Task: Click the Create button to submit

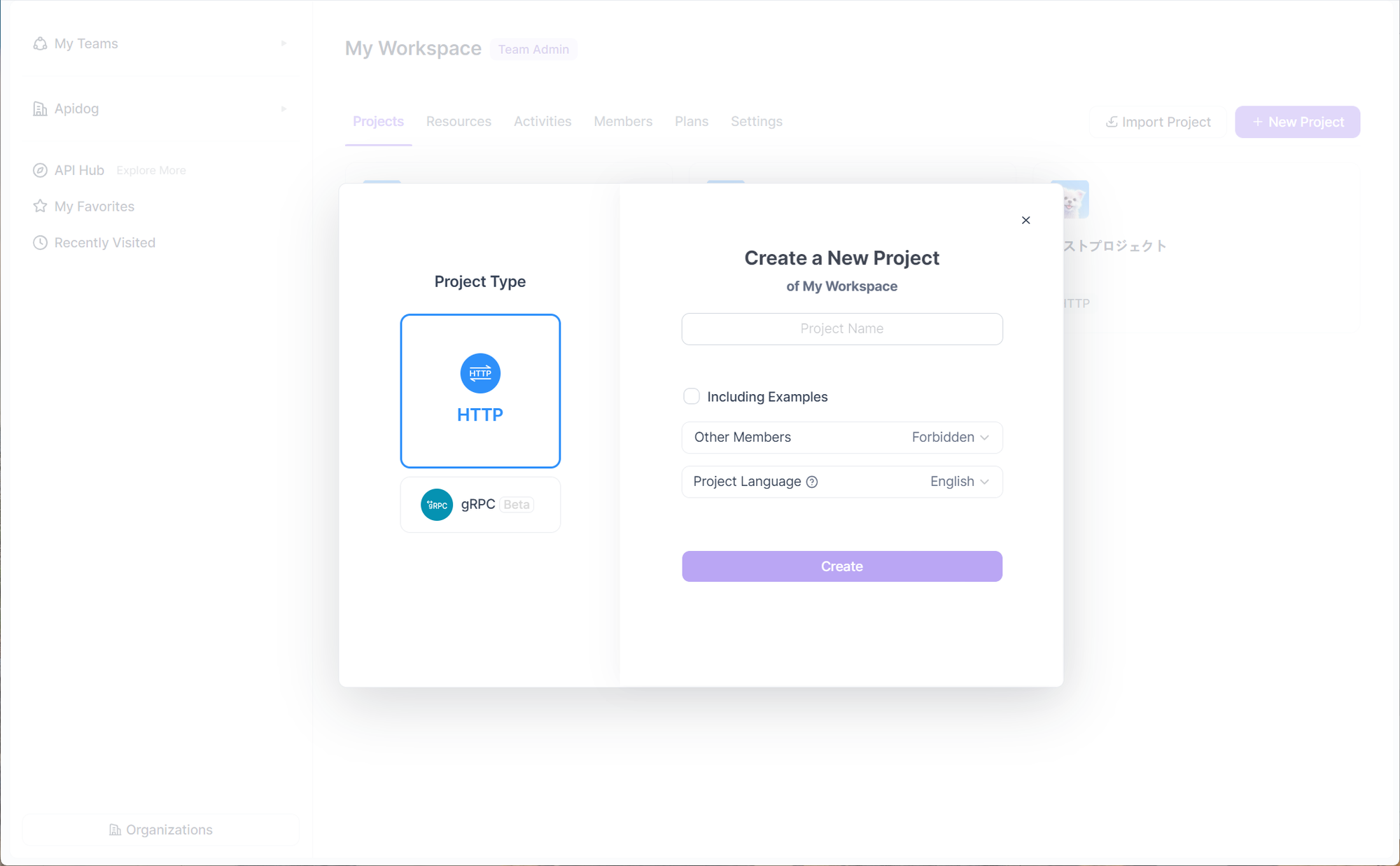Action: [x=841, y=566]
